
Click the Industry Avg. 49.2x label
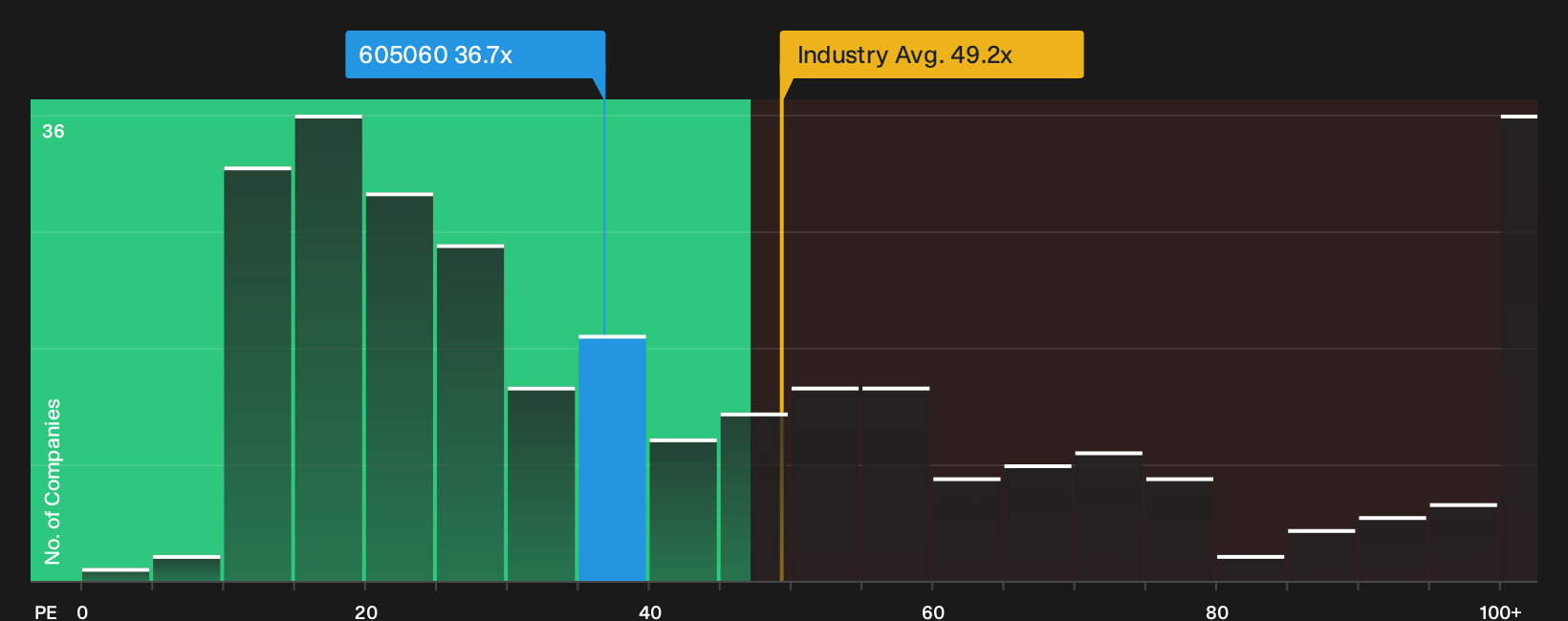(931, 54)
